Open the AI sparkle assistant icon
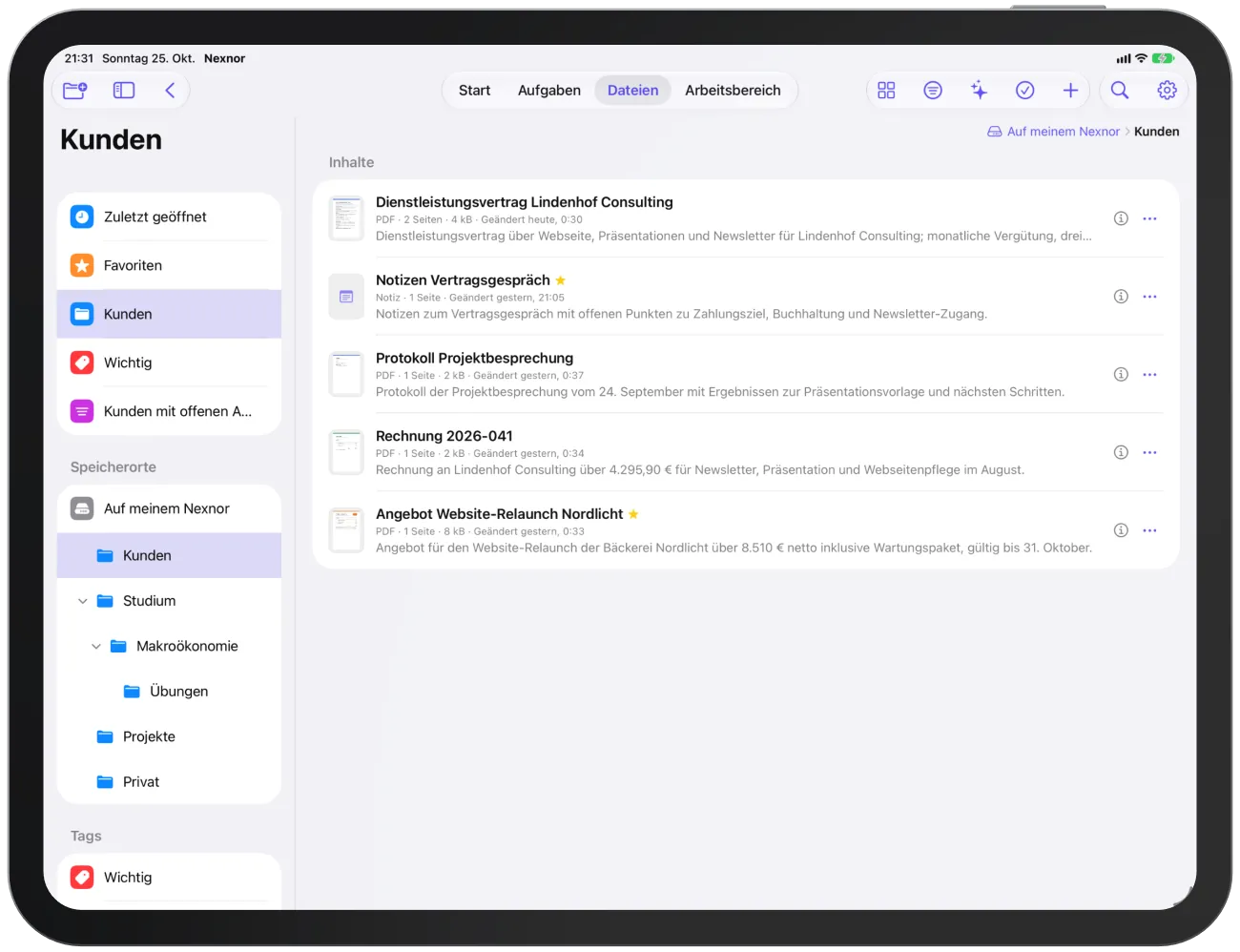Image resolution: width=1240 pixels, height=952 pixels. click(979, 91)
